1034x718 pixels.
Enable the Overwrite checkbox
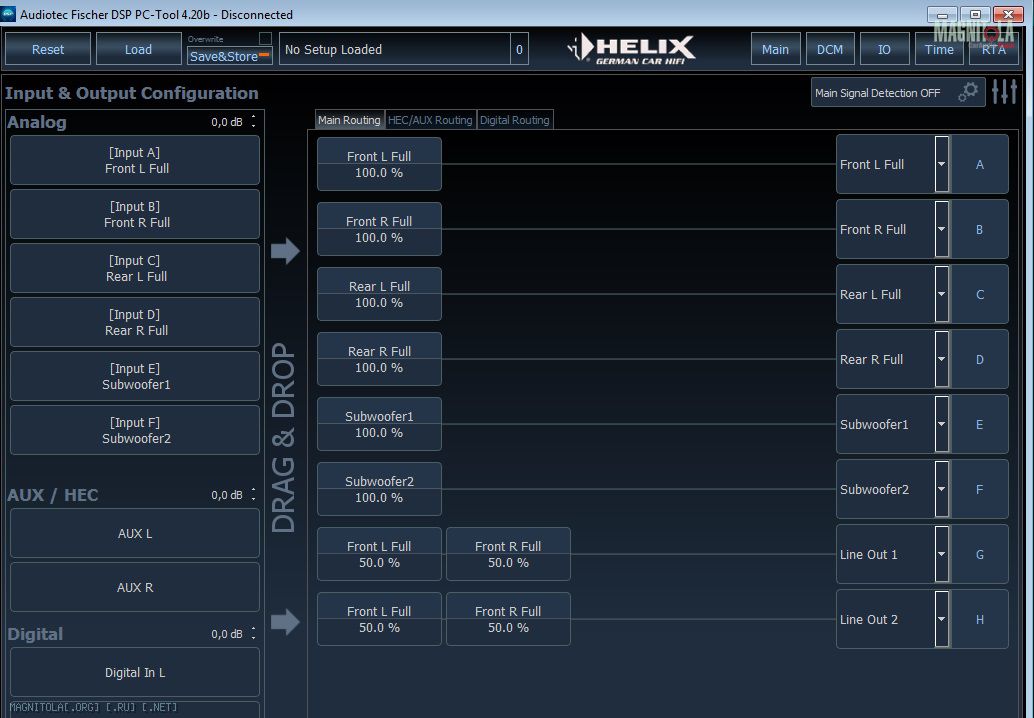265,38
